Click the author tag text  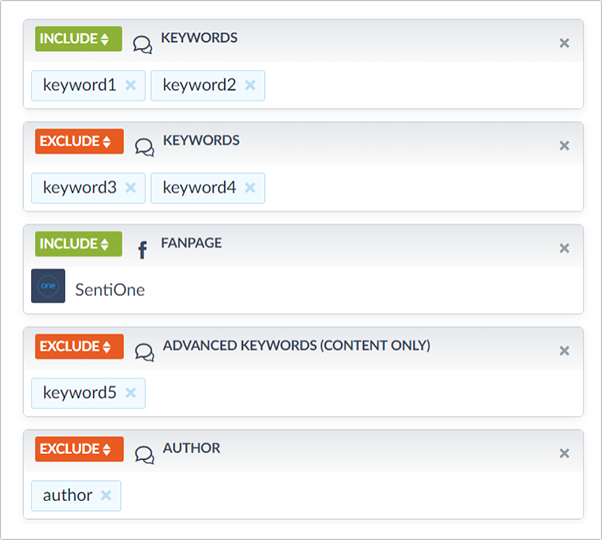68,495
